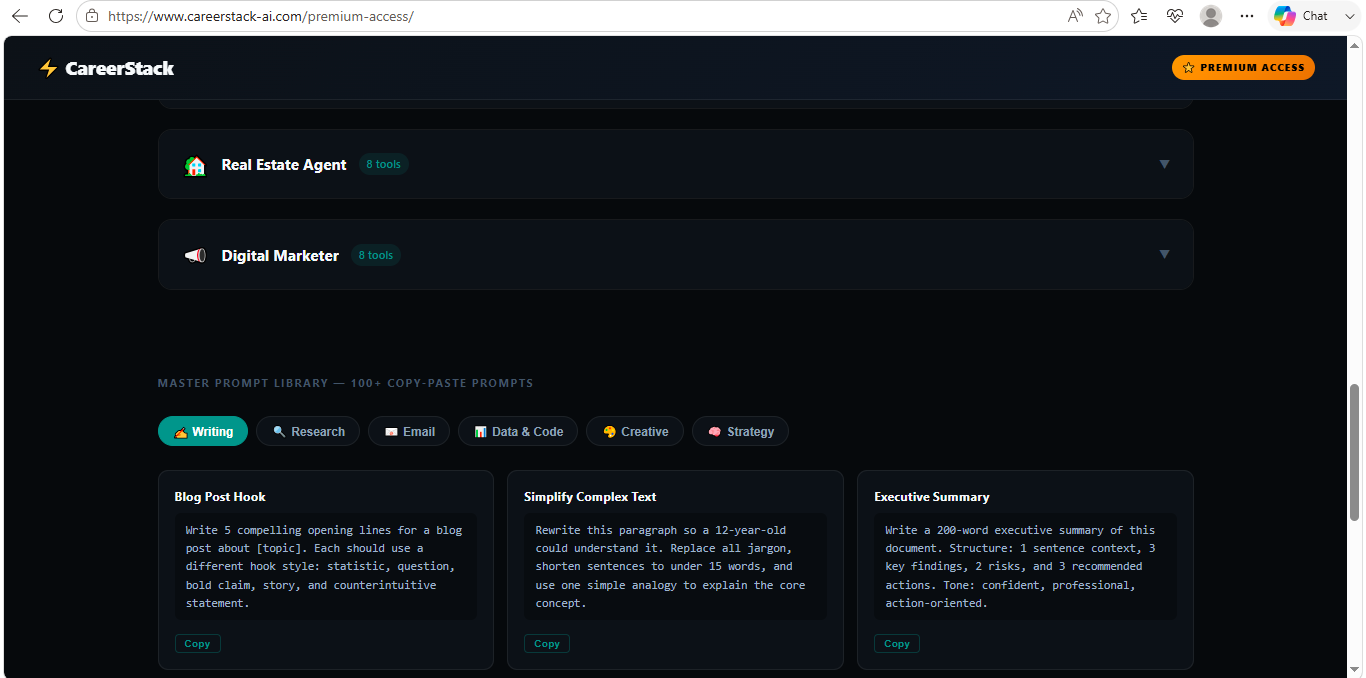Open the Favorites list icon
The width and height of the screenshot is (1366, 678).
point(1139,16)
